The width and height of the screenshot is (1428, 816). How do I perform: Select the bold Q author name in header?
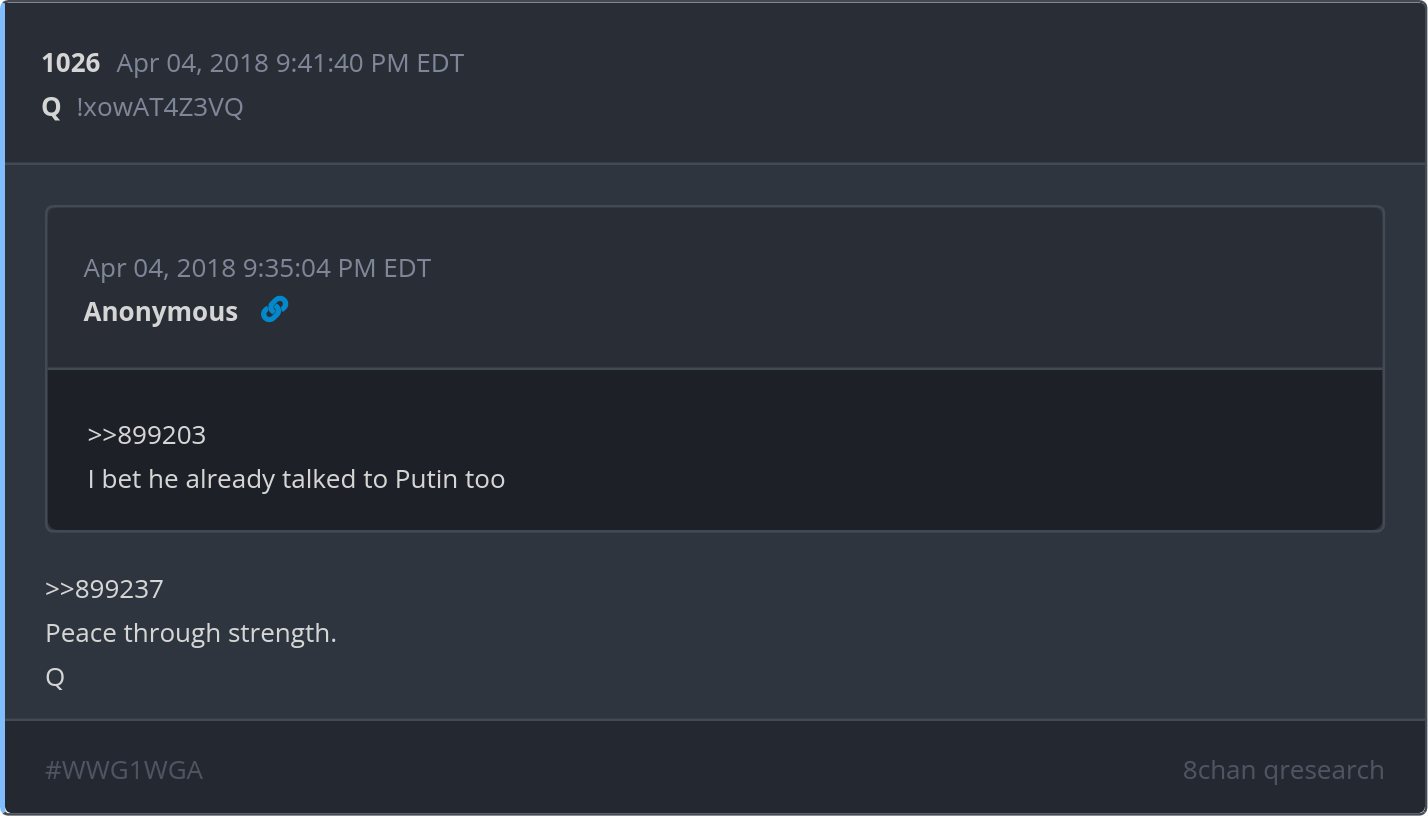click(x=51, y=108)
